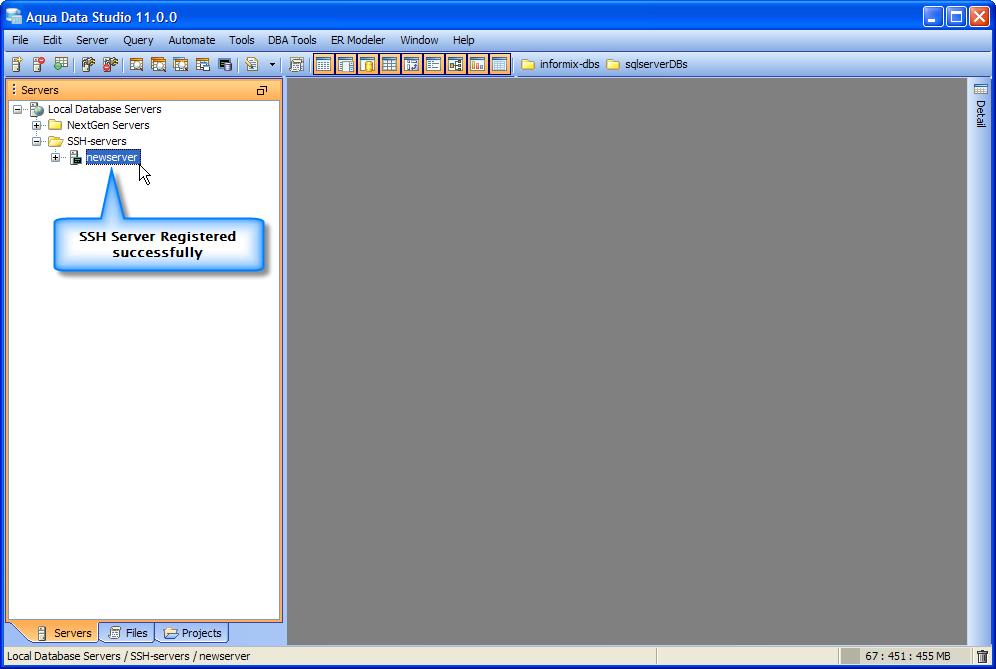Toggle the blue striped table button
The width and height of the screenshot is (996, 669).
coord(499,64)
